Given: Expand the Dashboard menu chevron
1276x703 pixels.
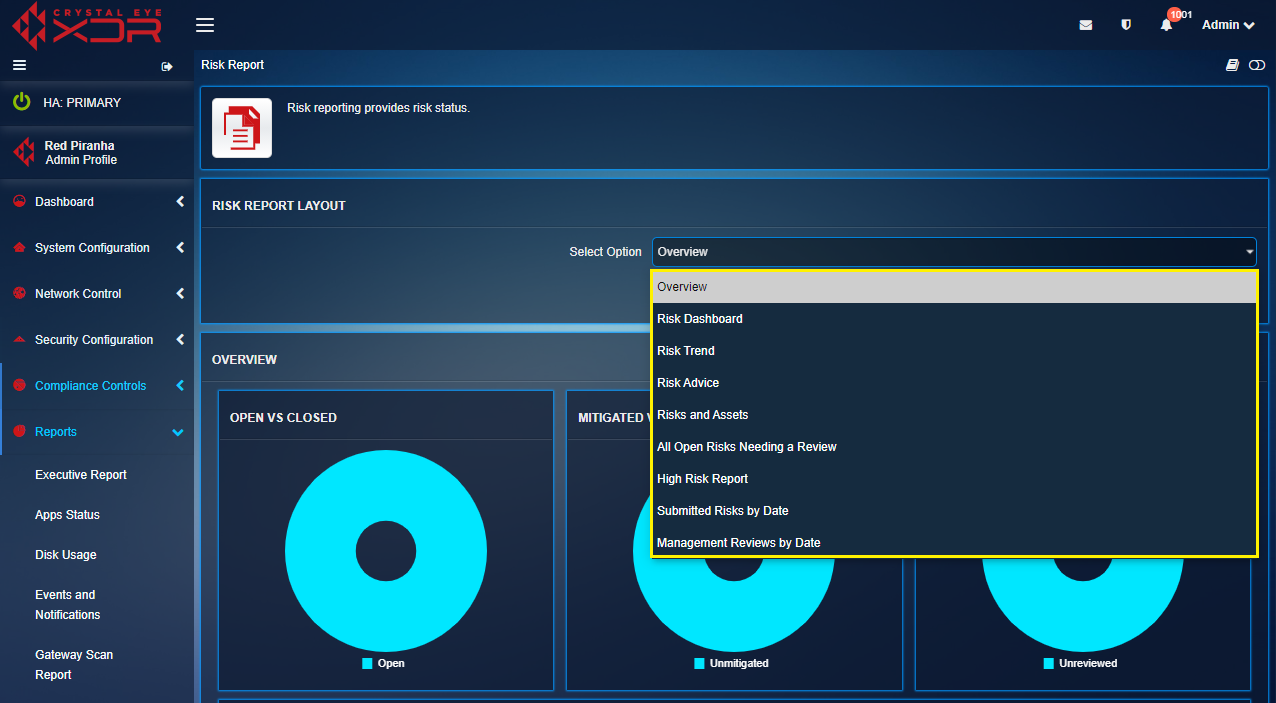Looking at the screenshot, I should click(x=180, y=201).
